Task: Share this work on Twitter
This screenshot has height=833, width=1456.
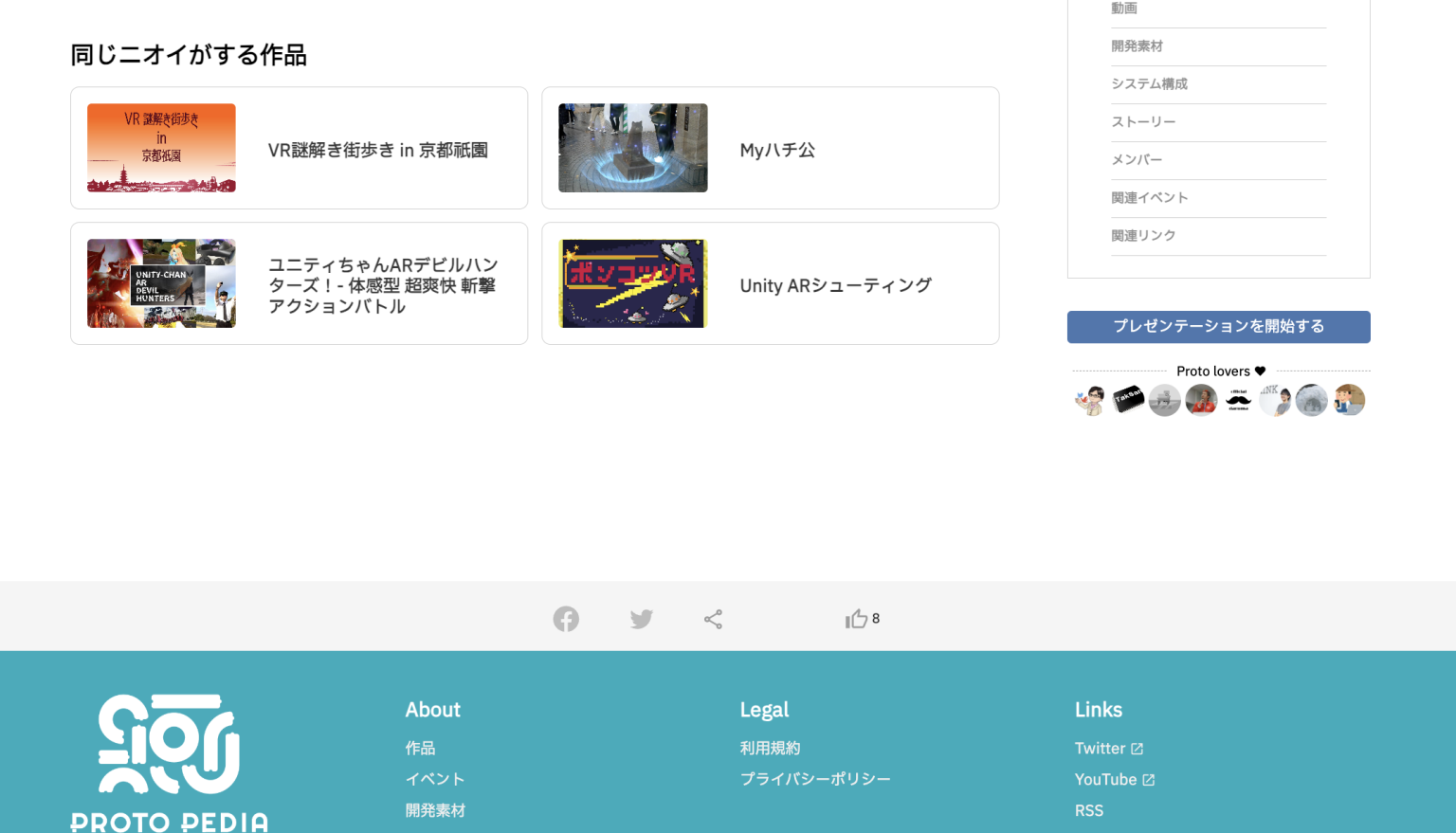Action: (641, 618)
